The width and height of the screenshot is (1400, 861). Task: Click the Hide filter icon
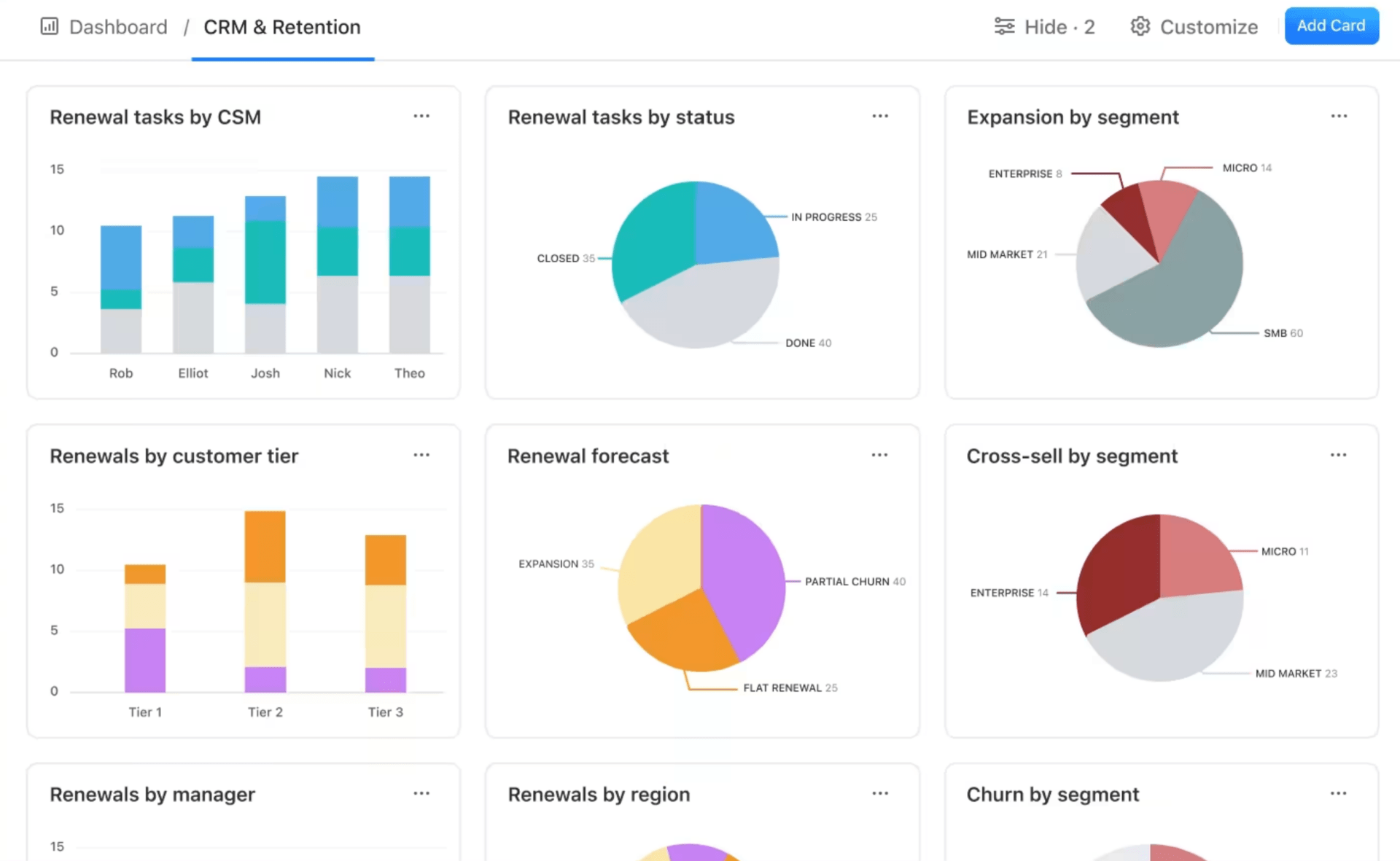click(x=1005, y=26)
